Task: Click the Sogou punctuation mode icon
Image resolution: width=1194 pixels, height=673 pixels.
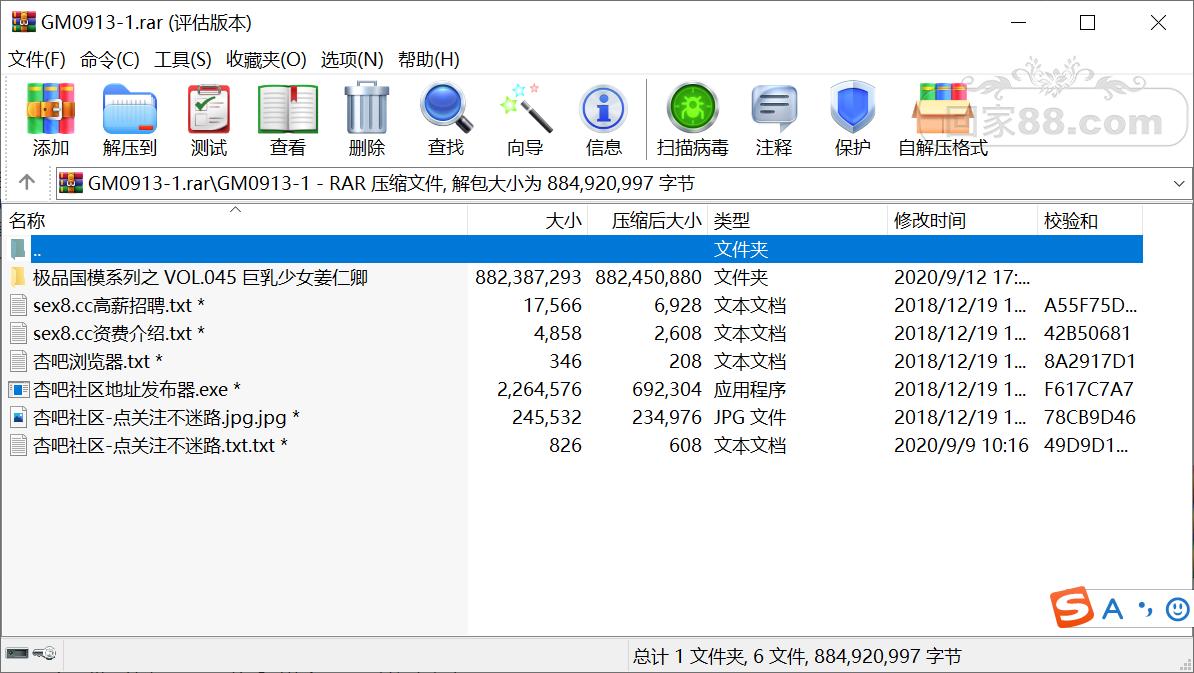Action: click(1145, 608)
